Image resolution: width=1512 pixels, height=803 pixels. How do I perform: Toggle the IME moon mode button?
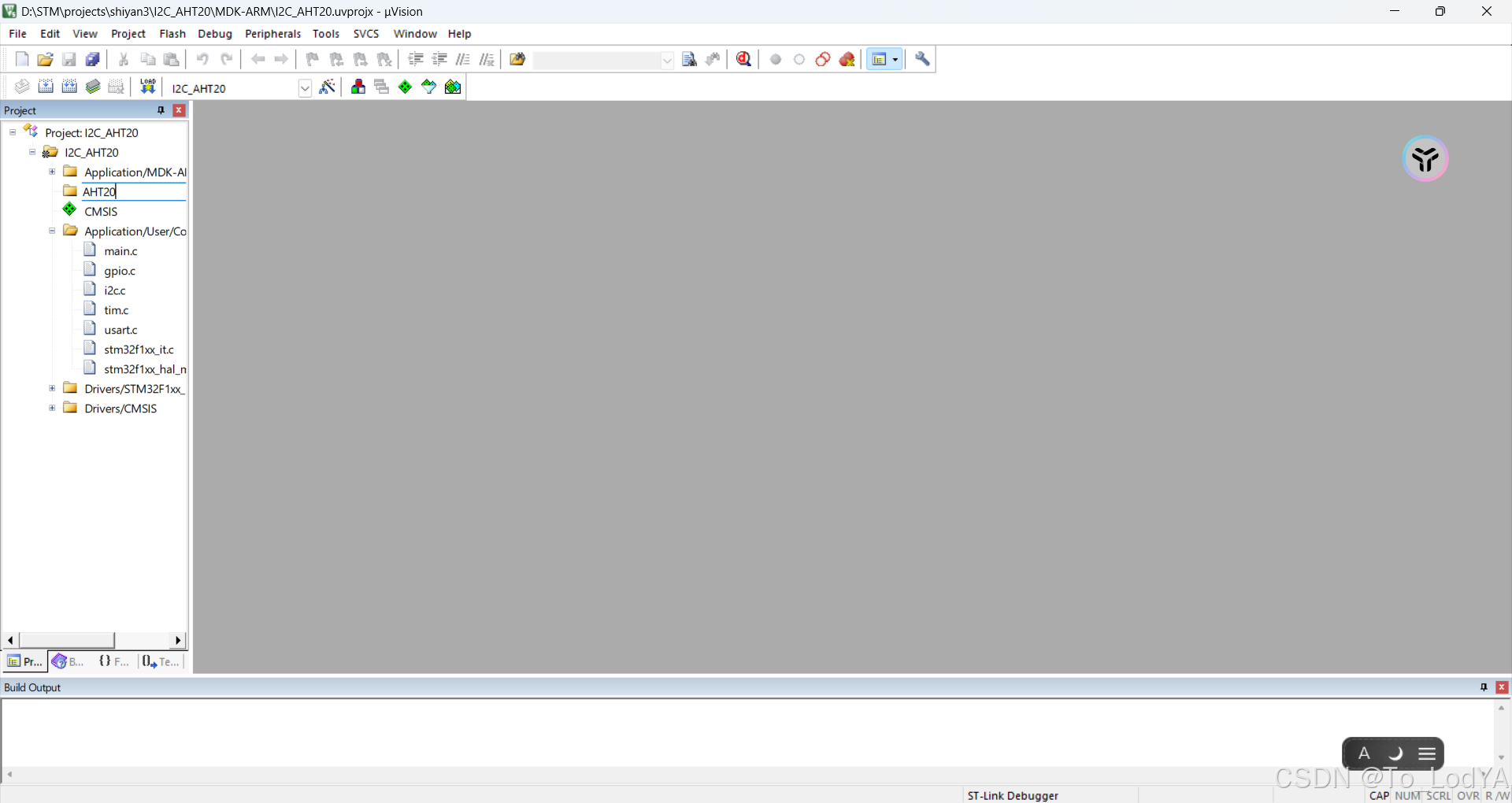click(x=1395, y=753)
